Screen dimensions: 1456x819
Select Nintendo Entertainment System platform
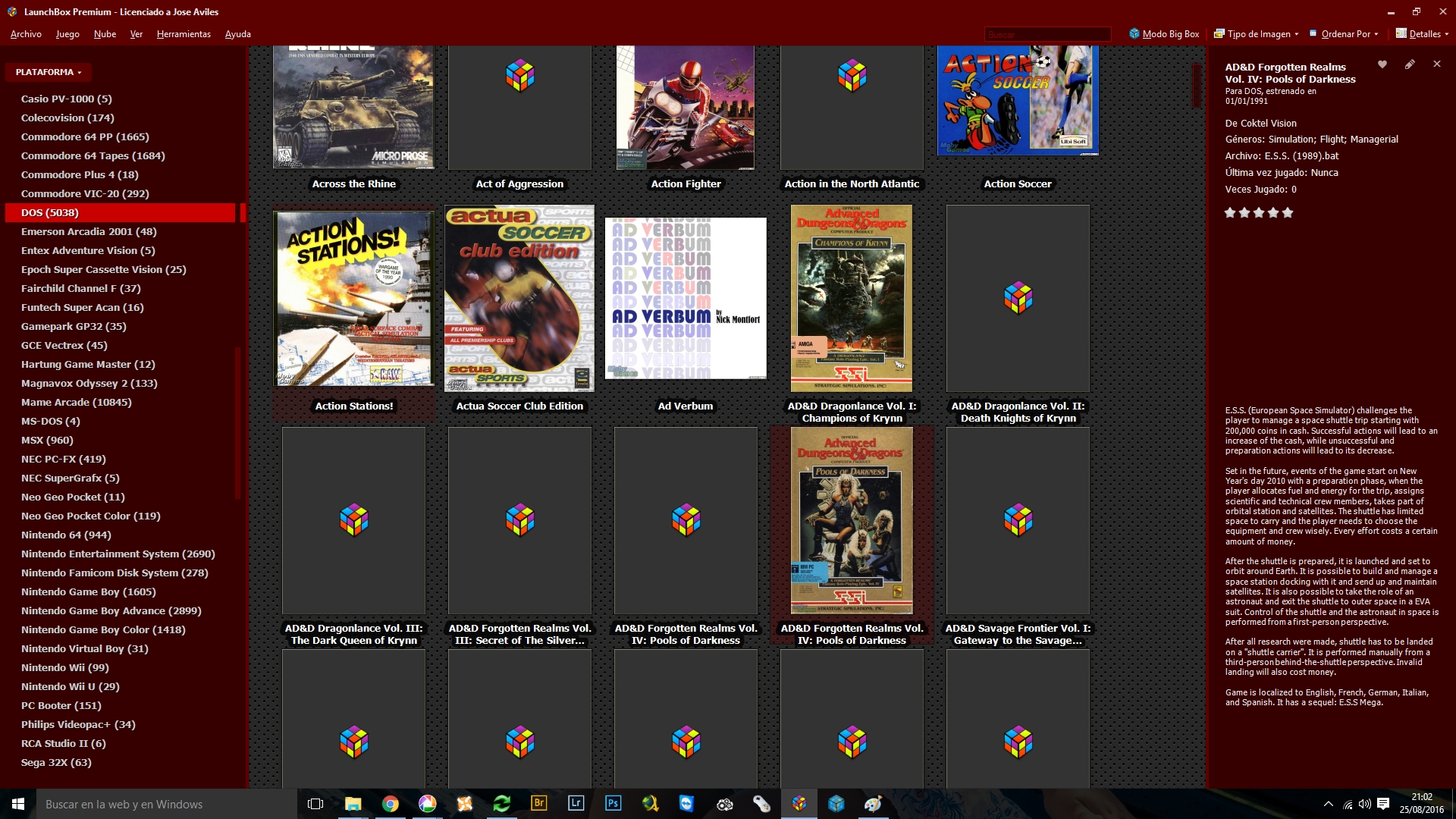pyautogui.click(x=118, y=554)
